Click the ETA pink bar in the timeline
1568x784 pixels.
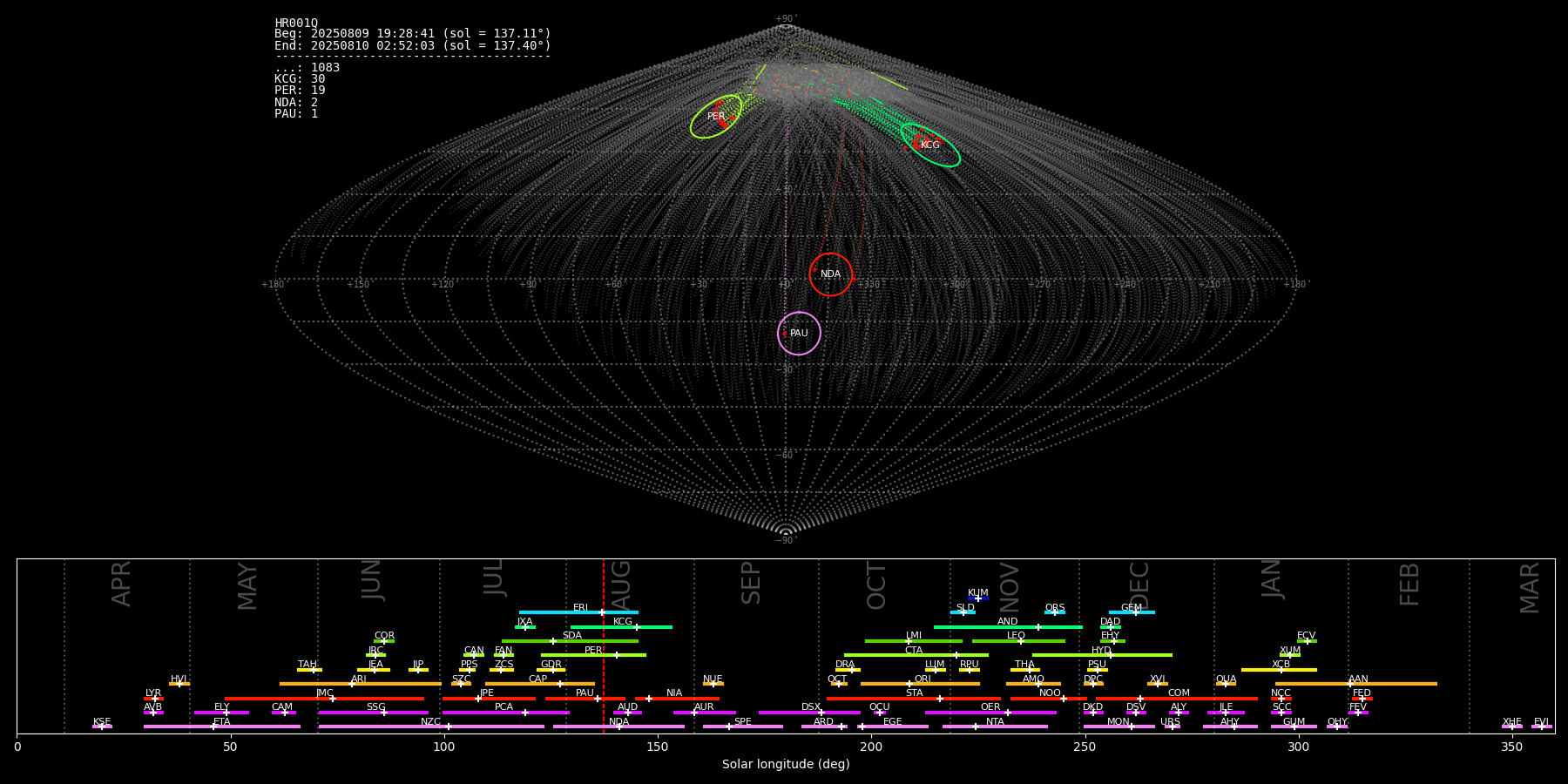tap(222, 727)
